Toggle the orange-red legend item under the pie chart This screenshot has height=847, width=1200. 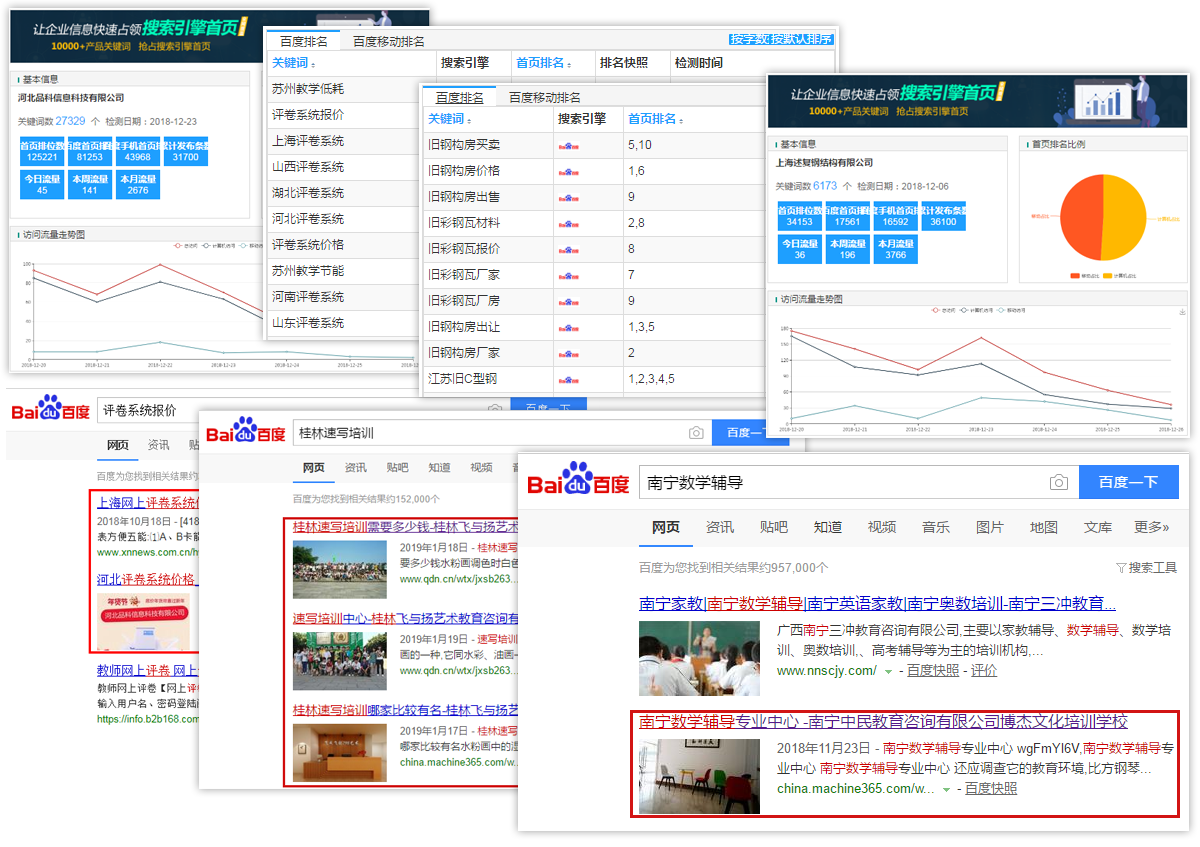[1083, 274]
